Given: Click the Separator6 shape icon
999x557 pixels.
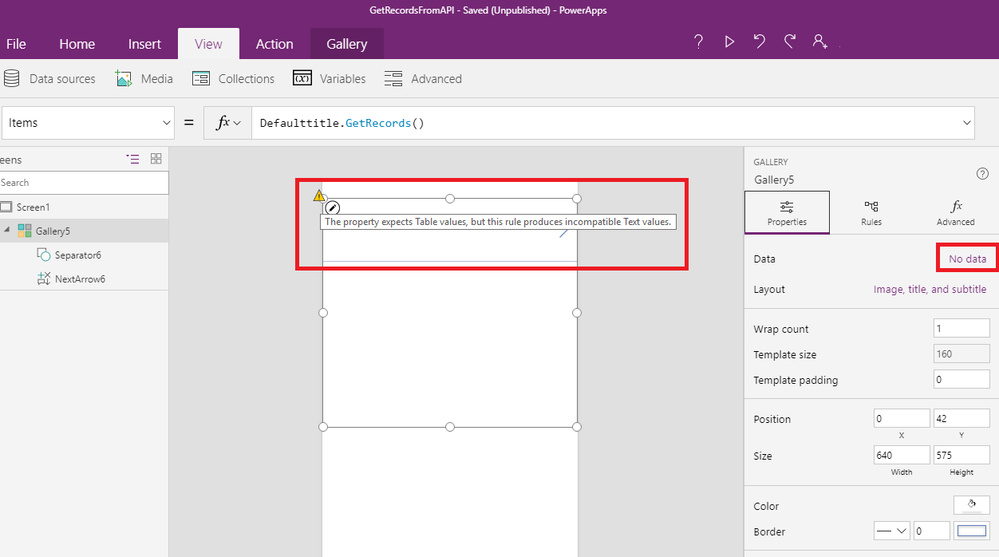Looking at the screenshot, I should coord(43,255).
